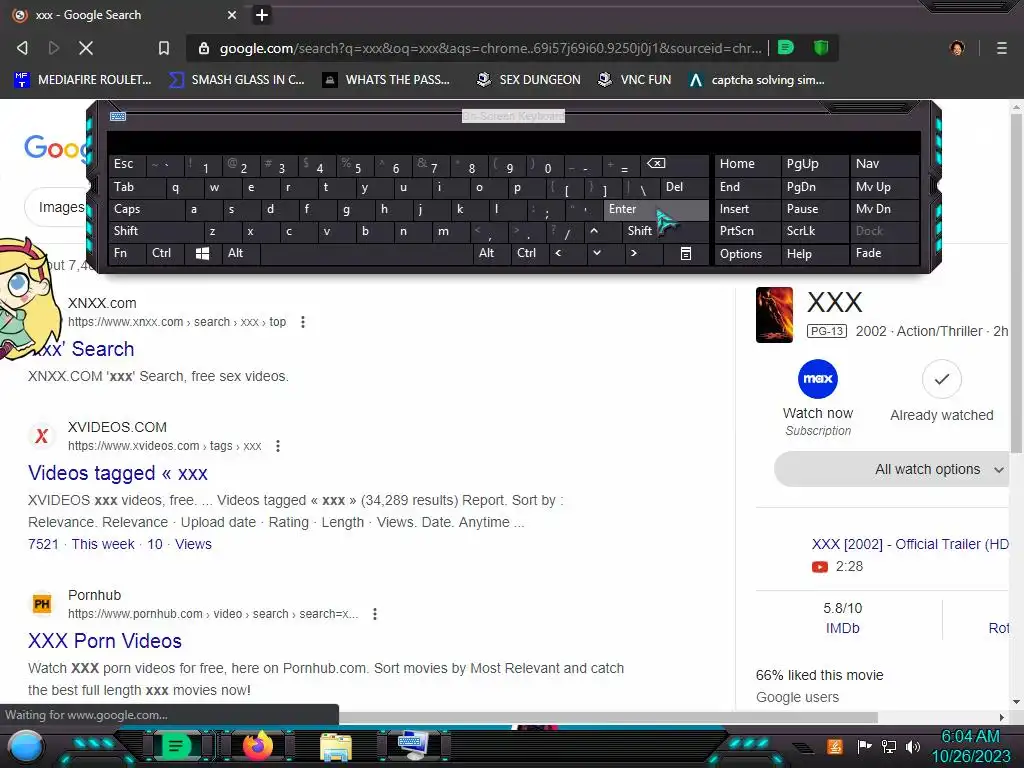The height and width of the screenshot is (768, 1024).
Task: Open WHATS THE PASS... bookmark
Action: click(x=386, y=80)
